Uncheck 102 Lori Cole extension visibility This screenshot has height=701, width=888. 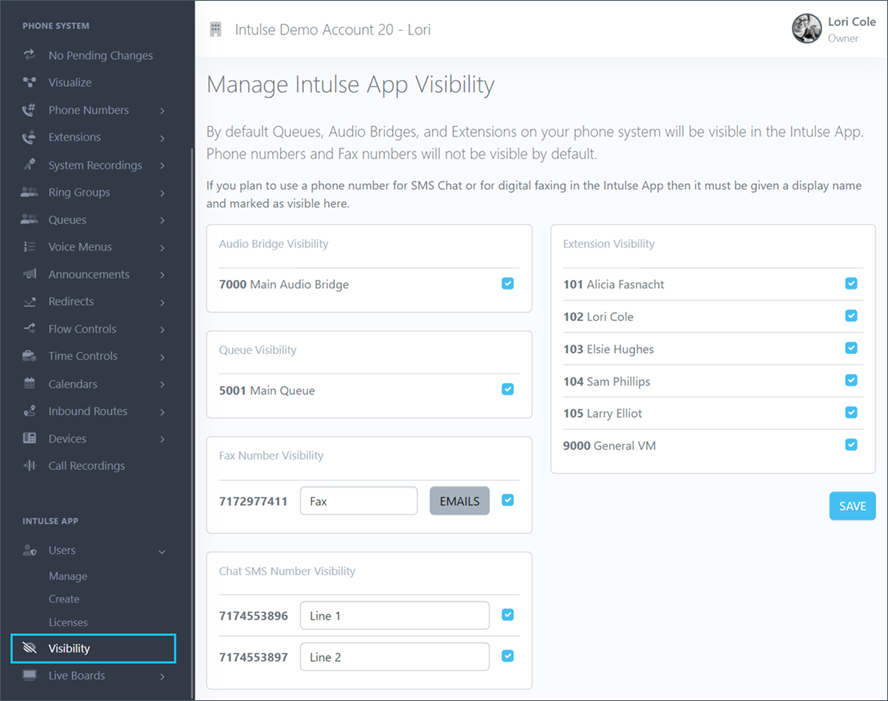(851, 316)
